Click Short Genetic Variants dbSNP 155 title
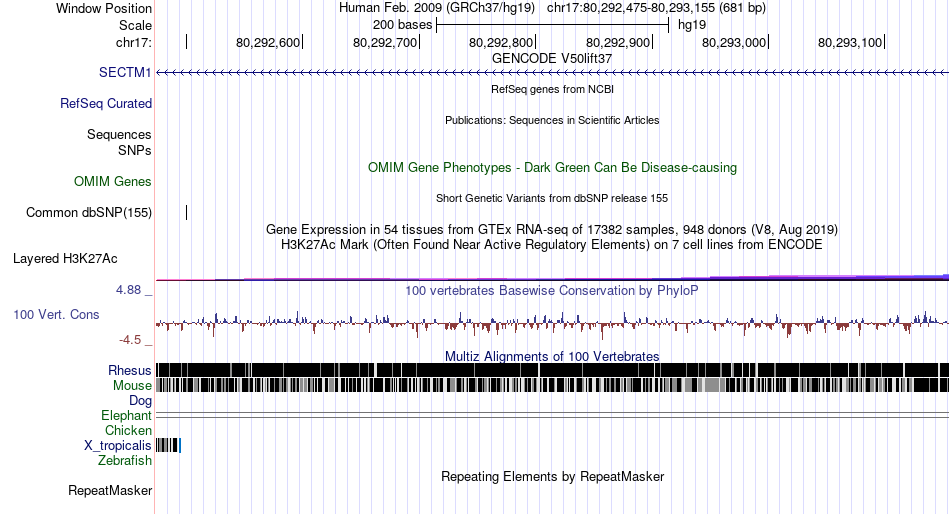The width and height of the screenshot is (950, 514). [552, 198]
